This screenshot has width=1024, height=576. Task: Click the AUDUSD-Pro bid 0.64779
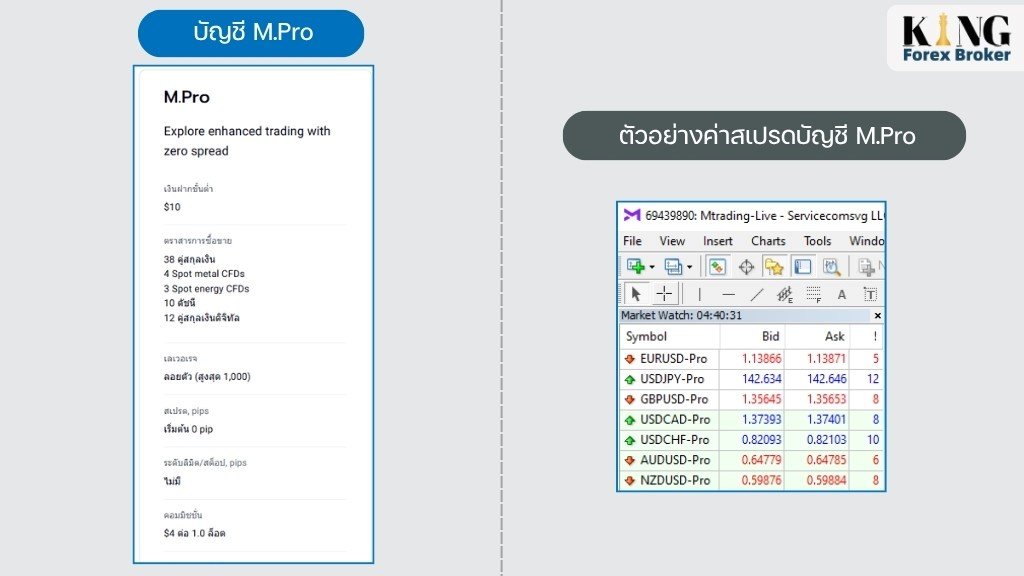pyautogui.click(x=761, y=460)
